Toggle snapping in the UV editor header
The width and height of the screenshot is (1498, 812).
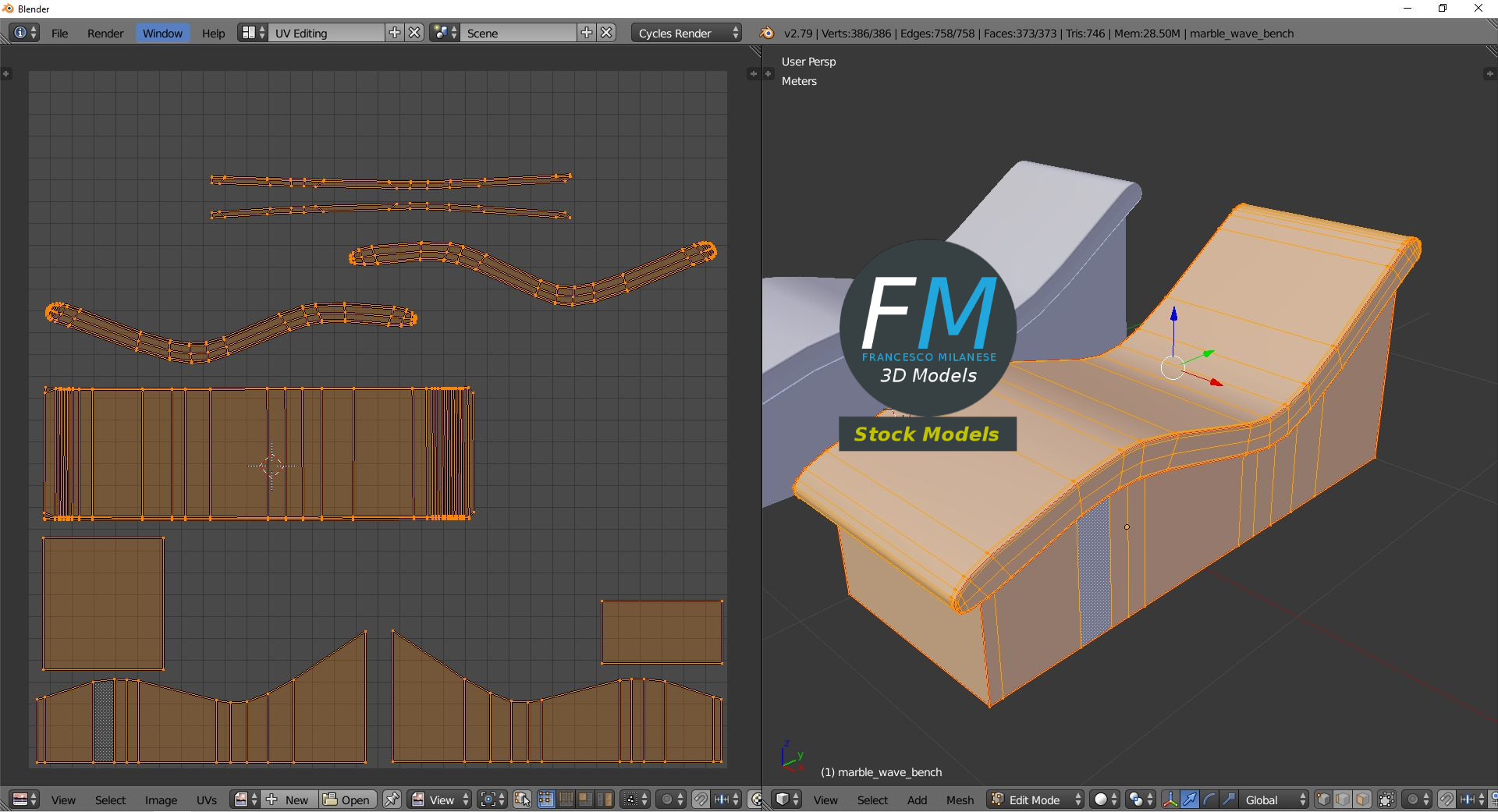pos(701,800)
